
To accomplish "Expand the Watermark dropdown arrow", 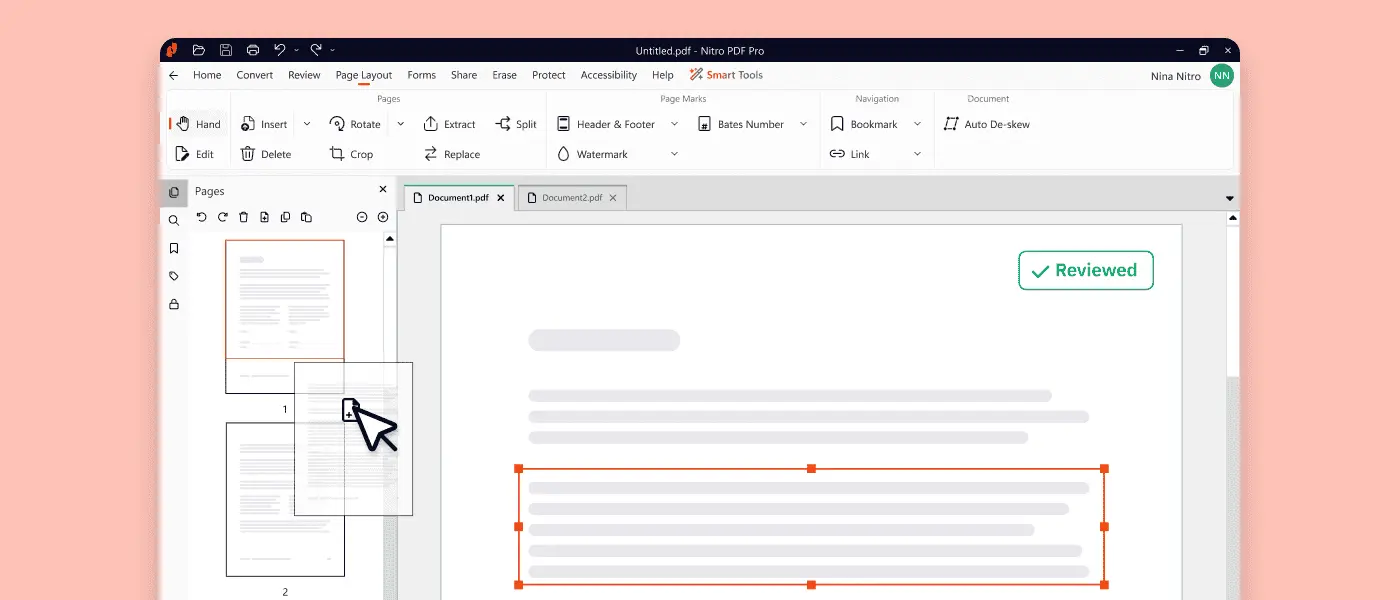I will pyautogui.click(x=674, y=154).
